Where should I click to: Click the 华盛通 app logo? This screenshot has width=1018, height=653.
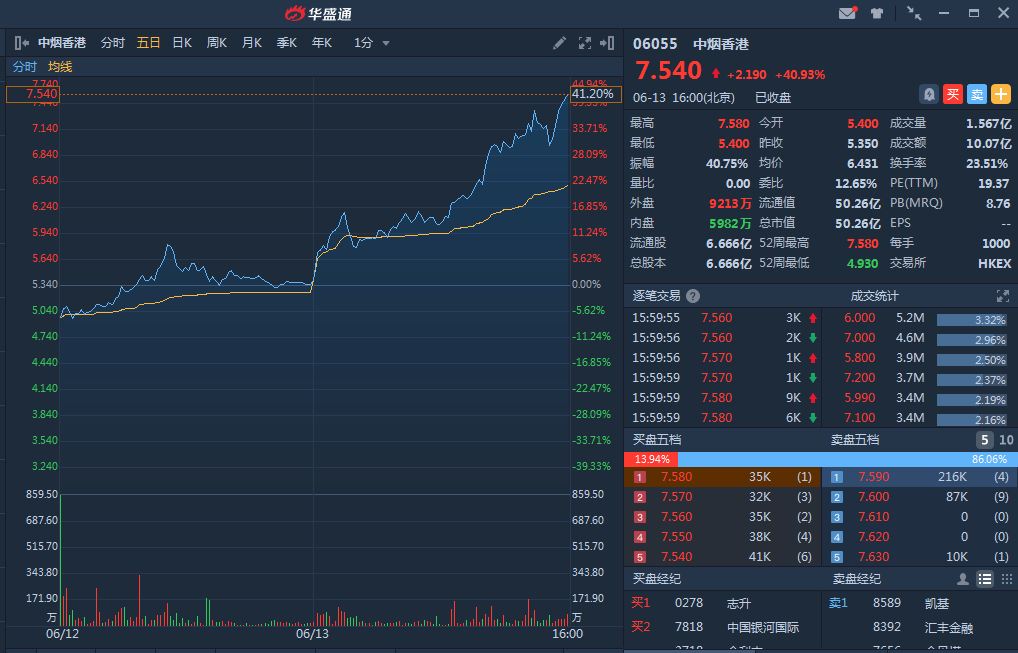[318, 13]
